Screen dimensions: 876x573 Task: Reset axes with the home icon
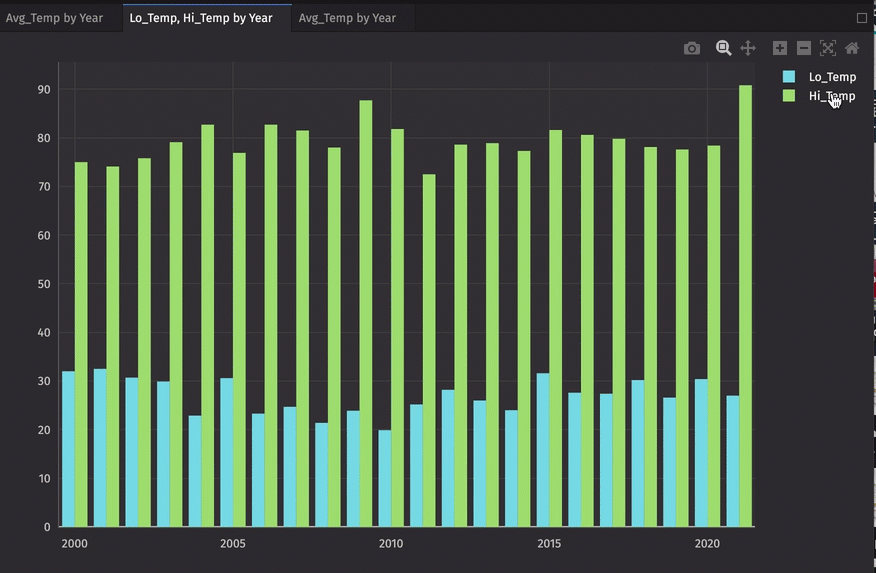click(x=852, y=48)
